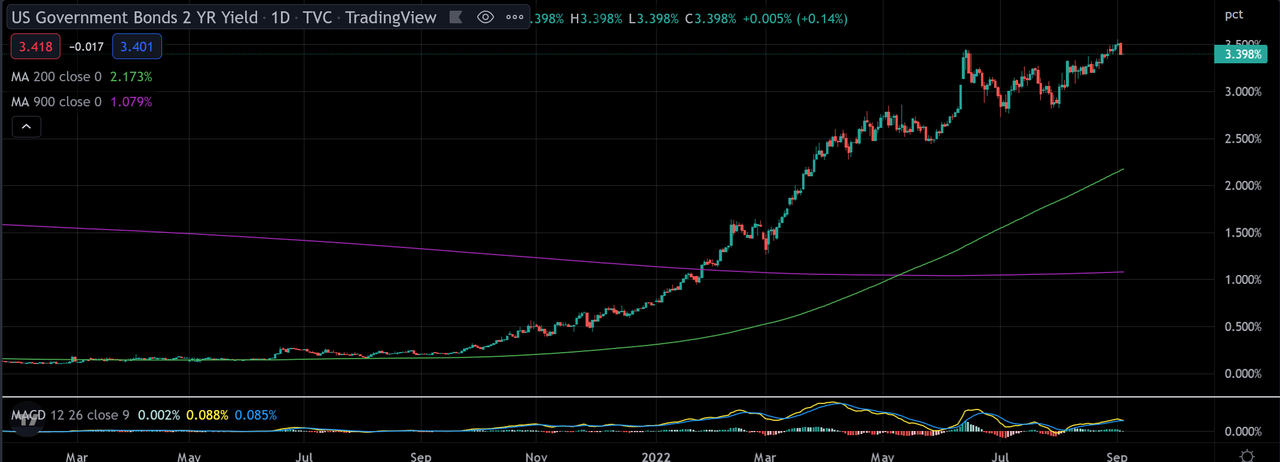Open chart settings gear at bottom right
This screenshot has height=462, width=1280.
pos(1245,455)
